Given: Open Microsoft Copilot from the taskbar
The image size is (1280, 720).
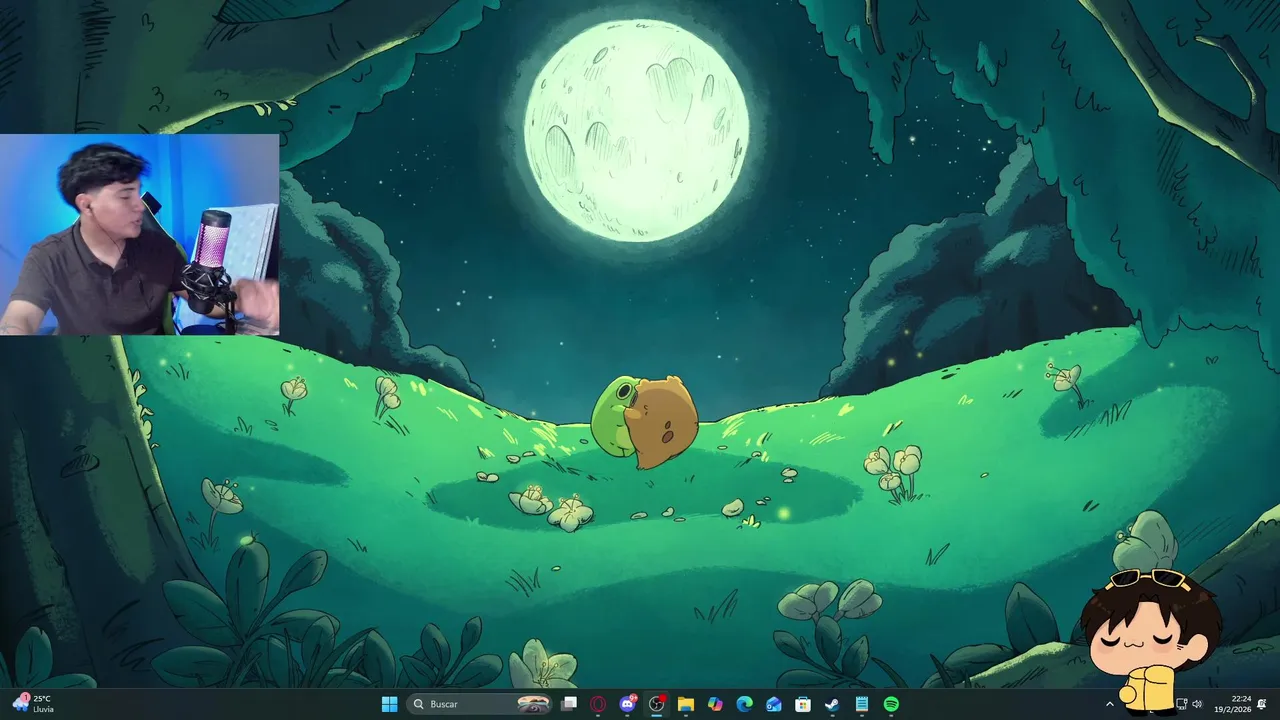Looking at the screenshot, I should (x=715, y=704).
